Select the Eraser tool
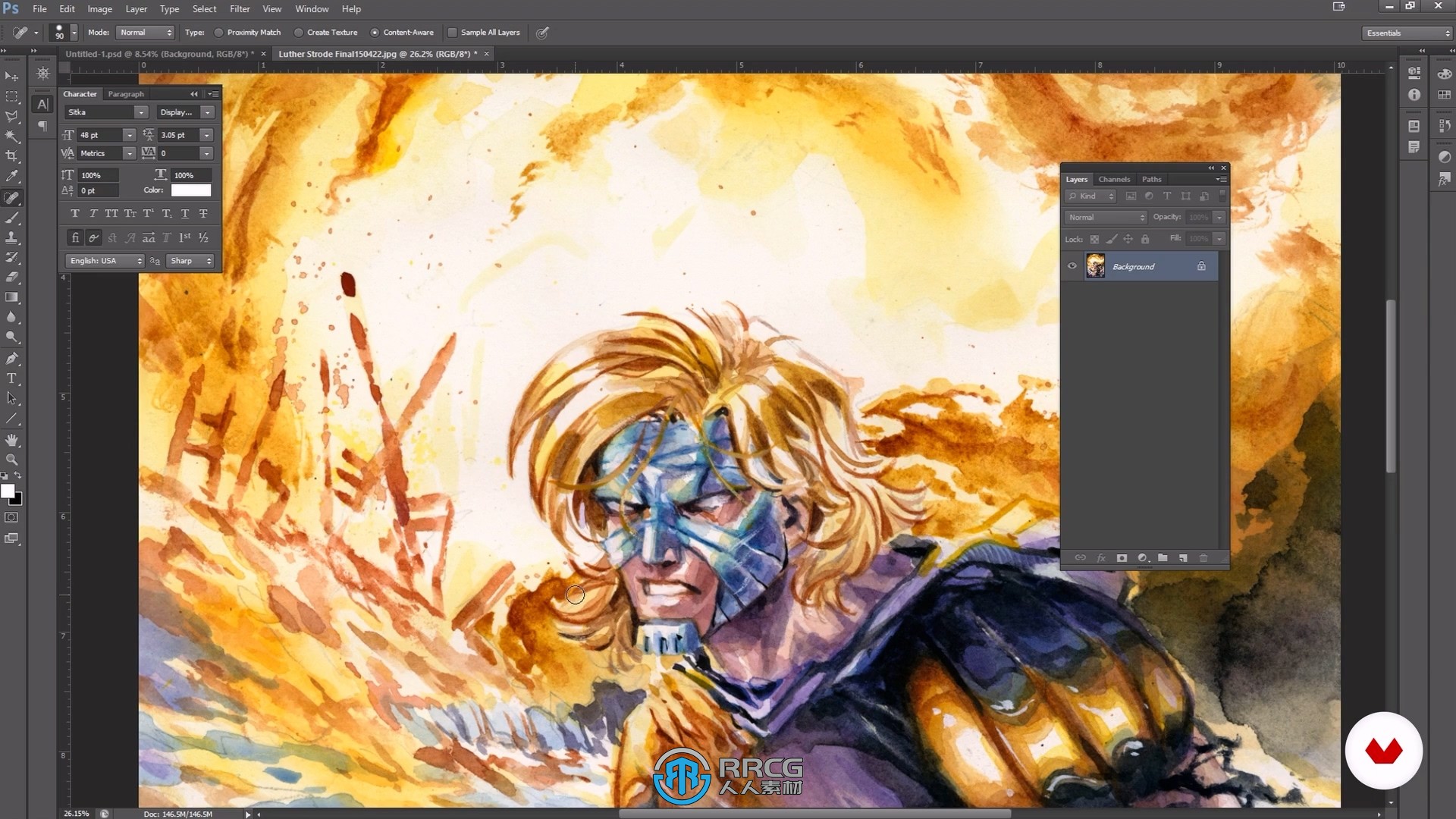The height and width of the screenshot is (819, 1456). pos(12,277)
